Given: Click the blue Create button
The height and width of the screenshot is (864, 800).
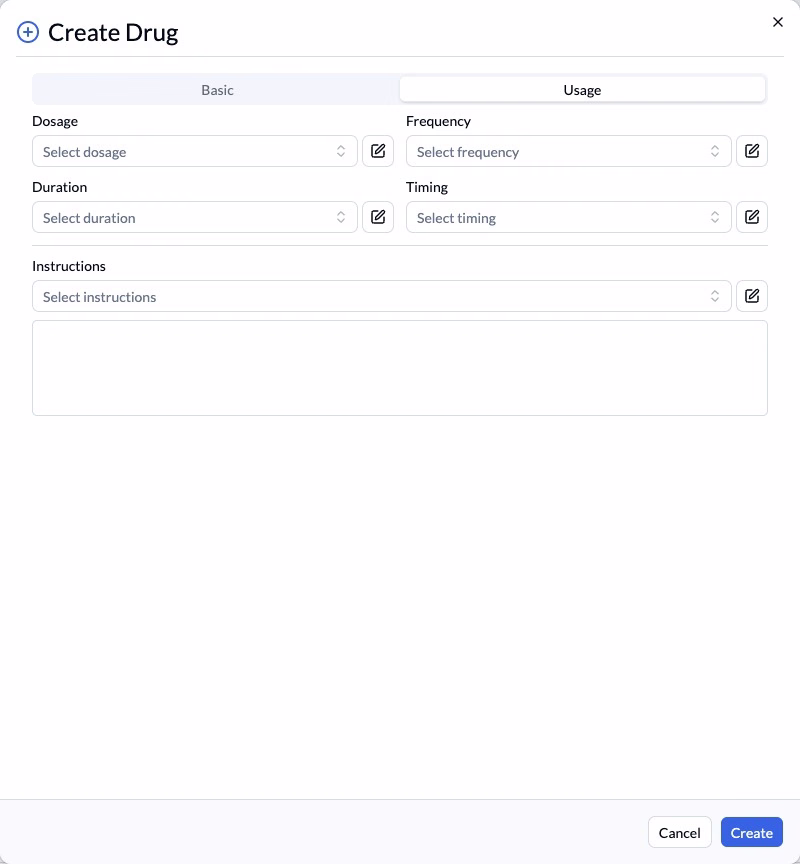Looking at the screenshot, I should point(752,832).
